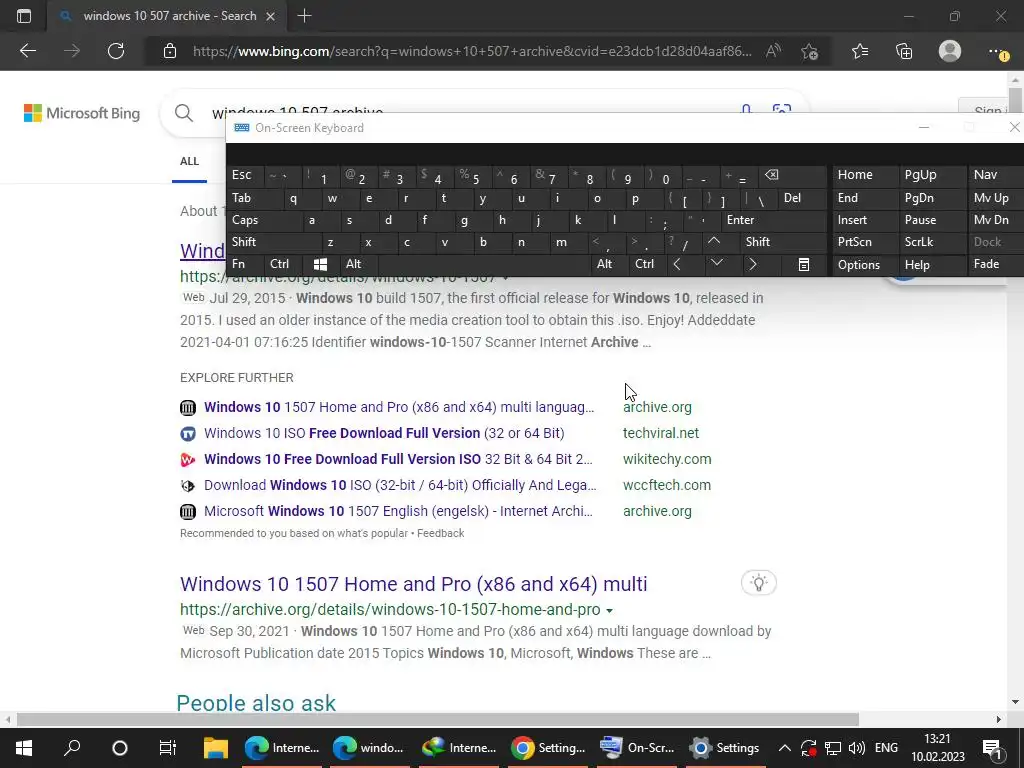Open the volume icon in the system tray
This screenshot has height=768, width=1024.
point(856,748)
